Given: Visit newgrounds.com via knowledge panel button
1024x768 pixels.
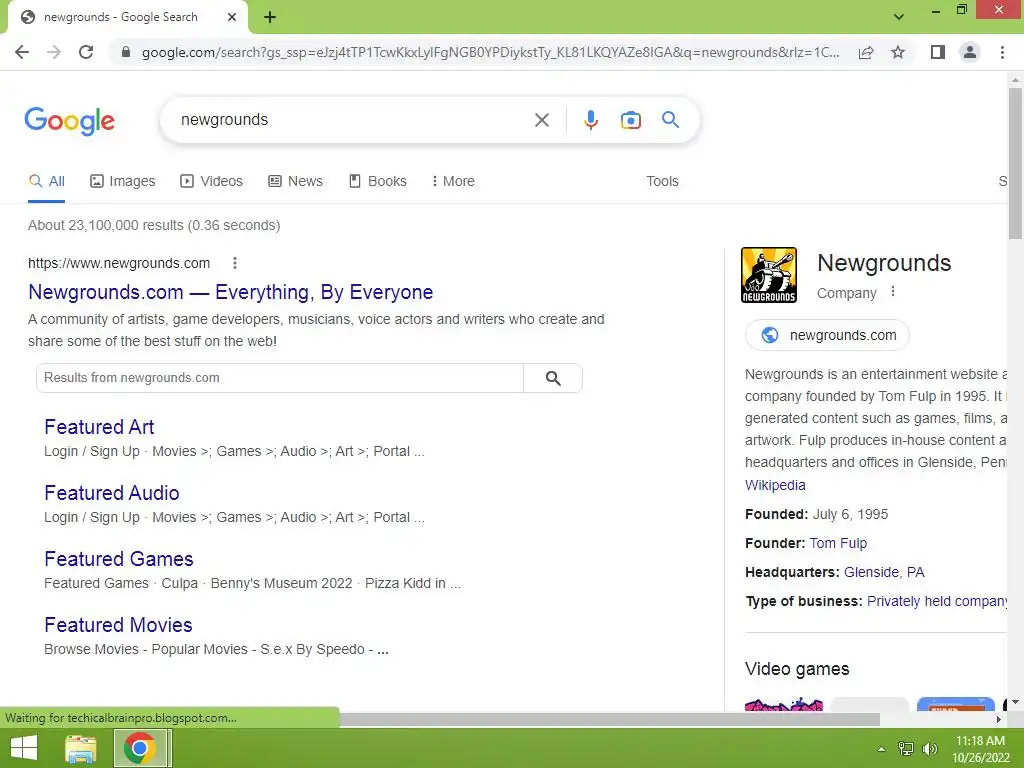Looking at the screenshot, I should coord(827,335).
